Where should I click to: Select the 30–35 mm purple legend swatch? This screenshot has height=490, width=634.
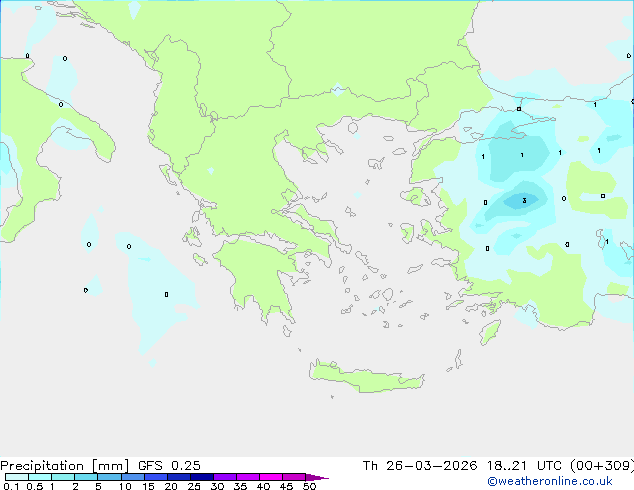click(224, 477)
